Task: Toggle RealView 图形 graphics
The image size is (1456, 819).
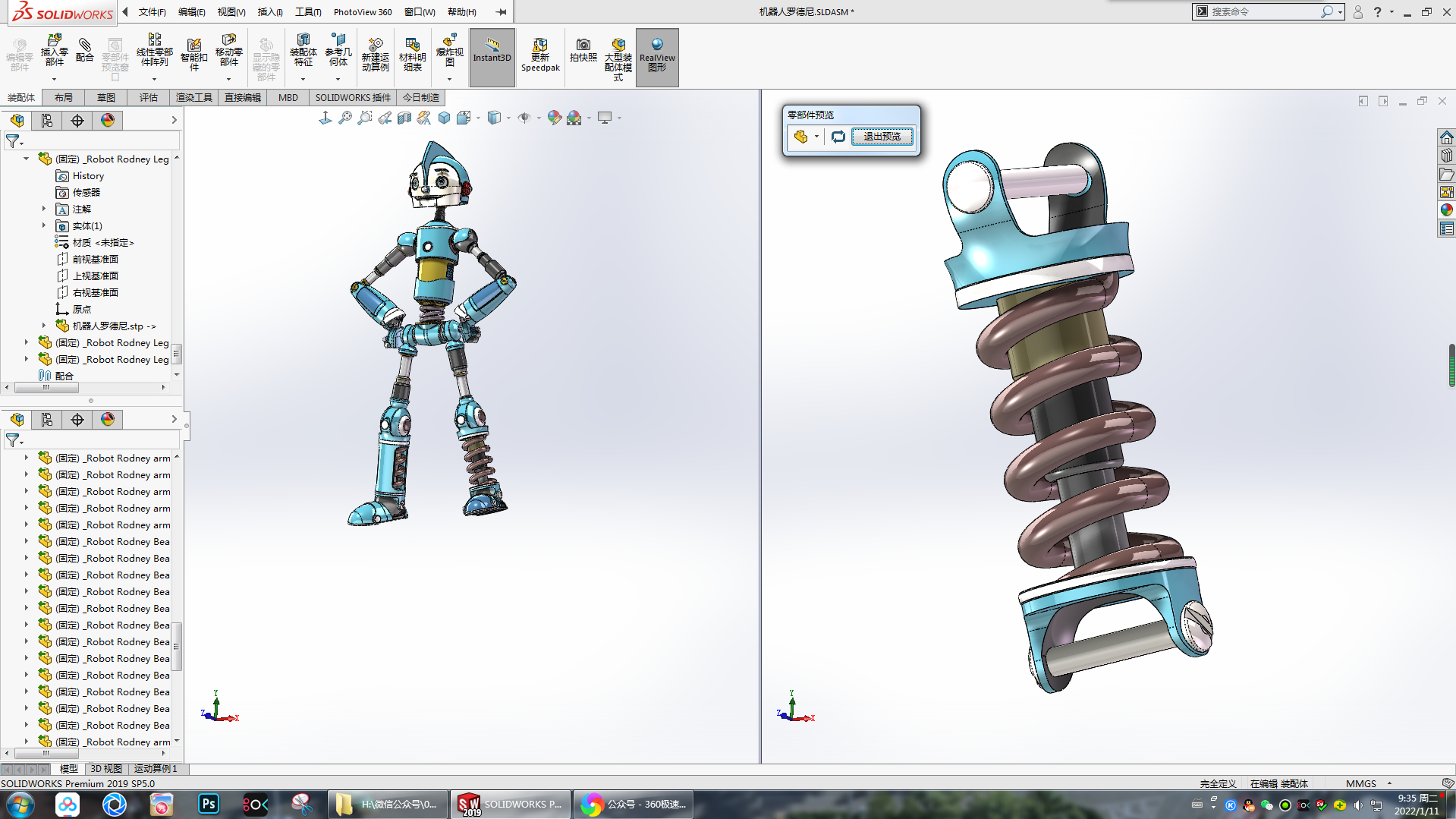Action: 657,58
